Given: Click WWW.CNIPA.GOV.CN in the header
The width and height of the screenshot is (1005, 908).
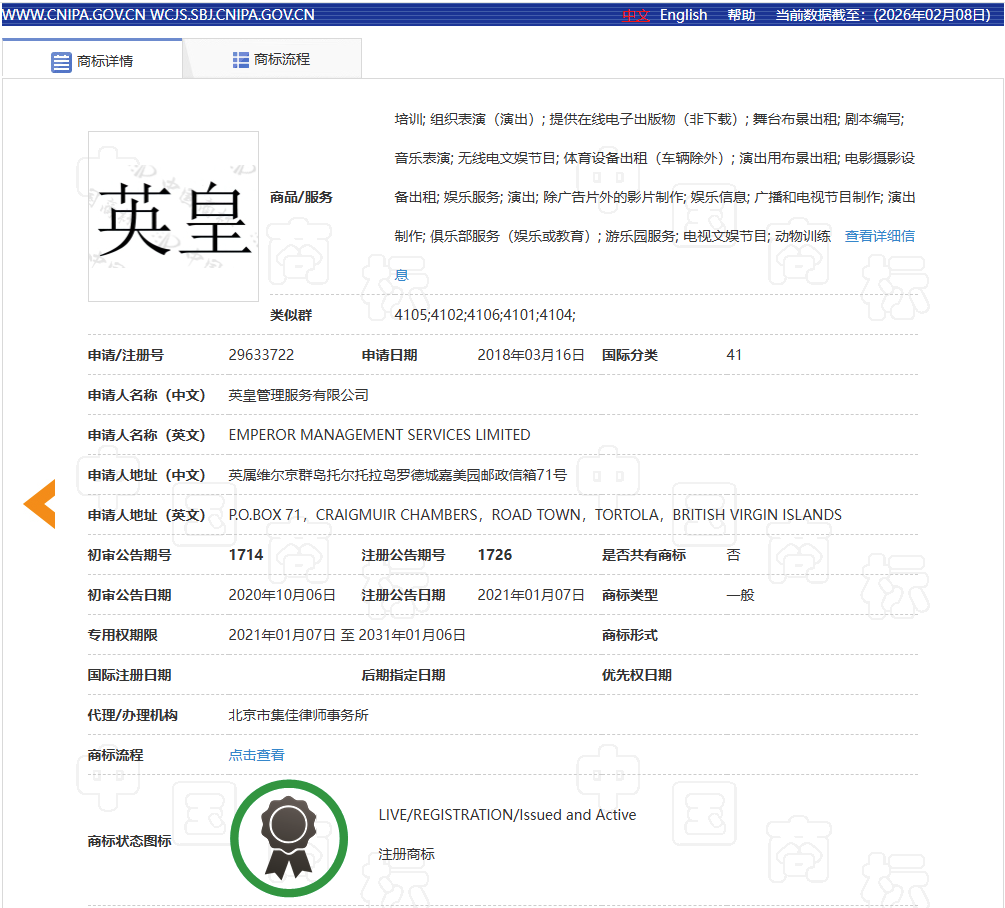Looking at the screenshot, I should (74, 15).
